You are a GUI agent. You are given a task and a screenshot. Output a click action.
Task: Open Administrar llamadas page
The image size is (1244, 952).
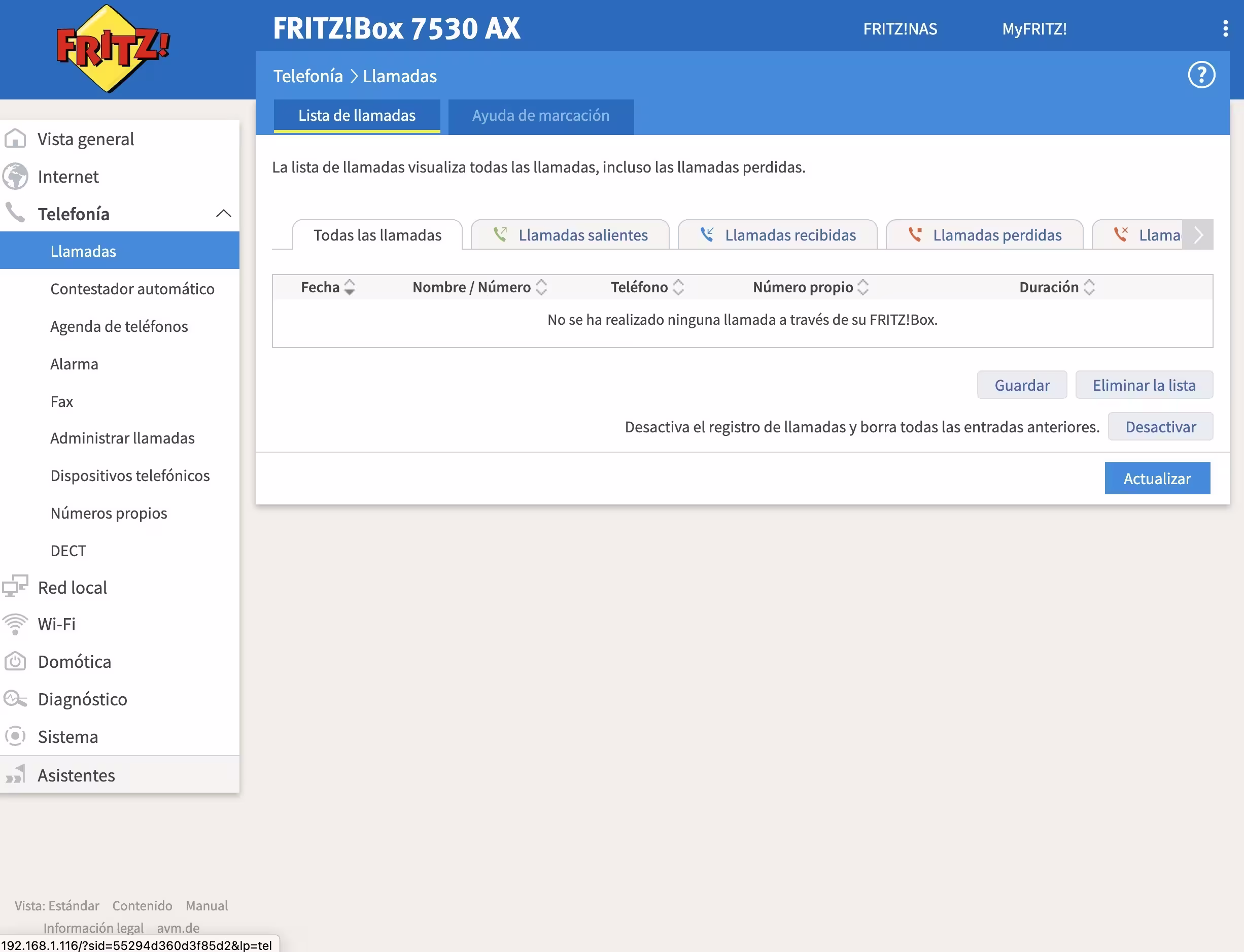(x=122, y=438)
